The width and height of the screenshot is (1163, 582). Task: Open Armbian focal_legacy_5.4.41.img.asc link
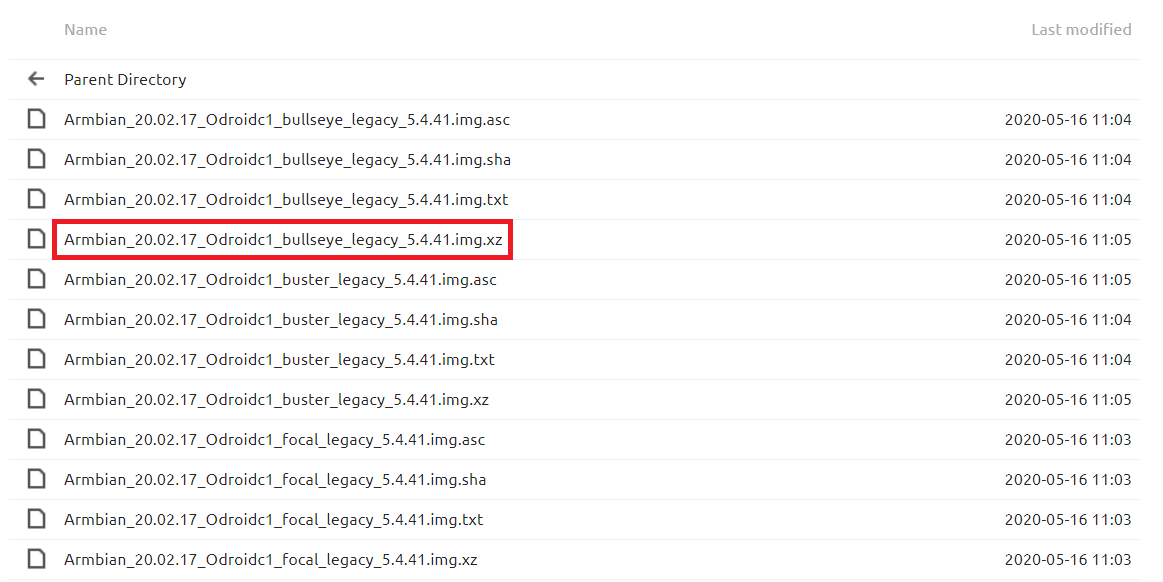tap(274, 440)
